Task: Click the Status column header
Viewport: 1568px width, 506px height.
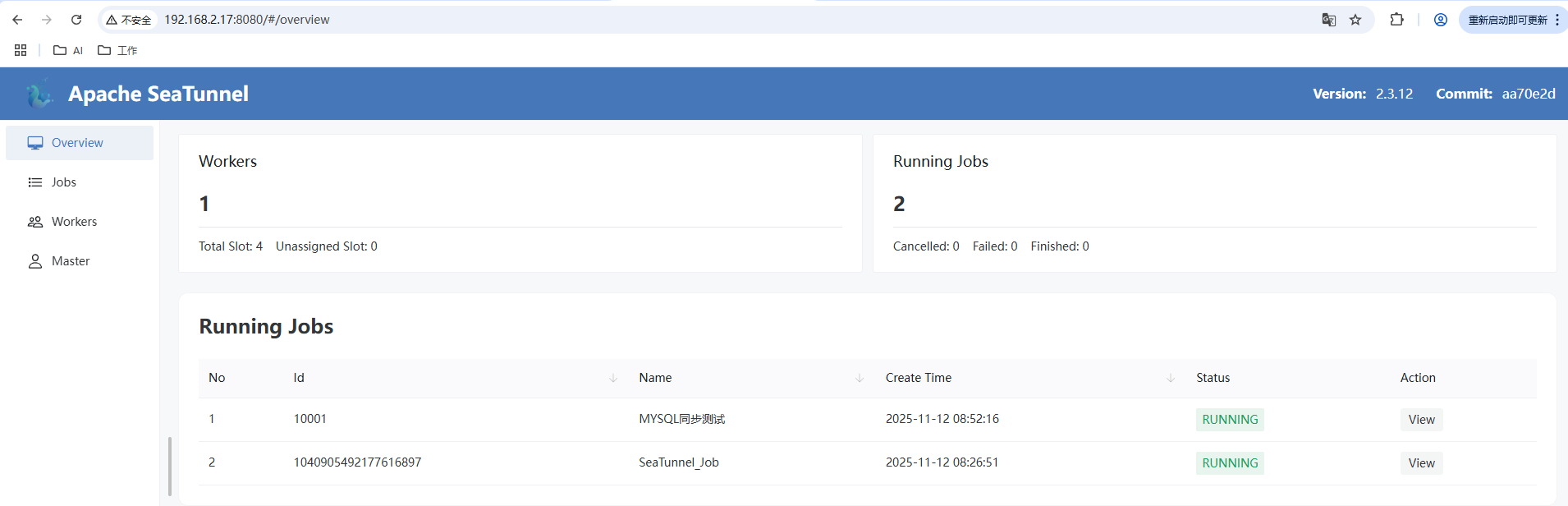Action: (1213, 378)
